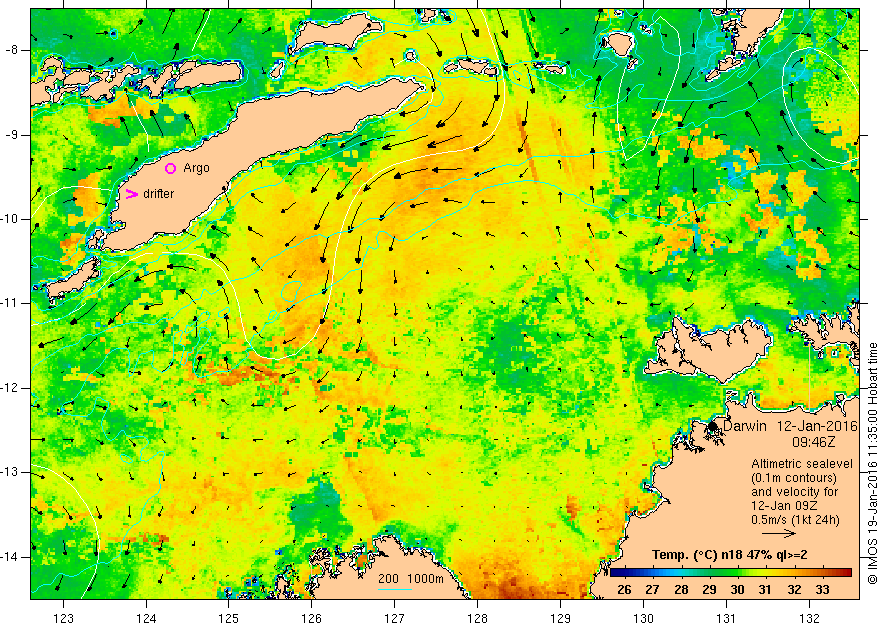Click the longitude axis label '130'

(643, 619)
